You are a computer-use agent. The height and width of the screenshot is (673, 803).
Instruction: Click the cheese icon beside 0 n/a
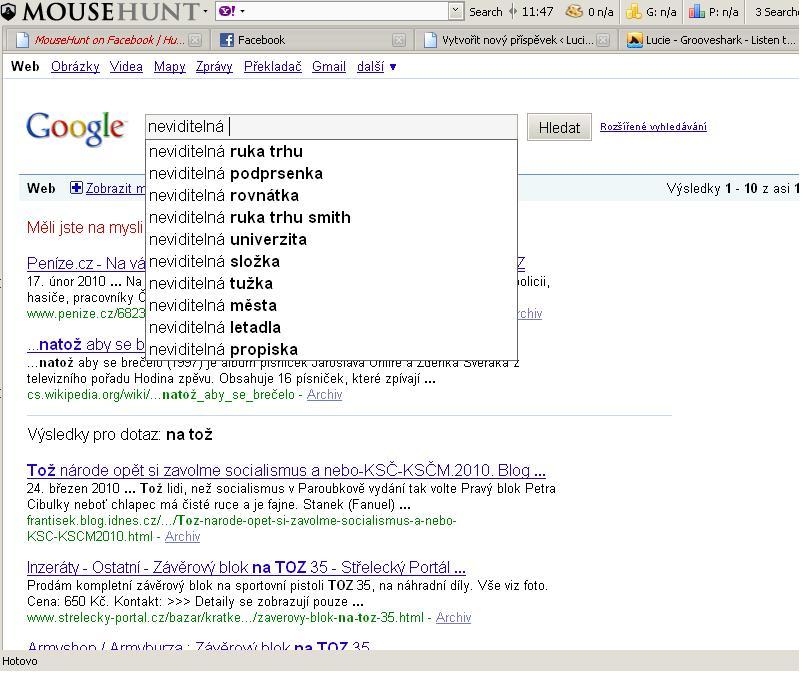point(574,11)
